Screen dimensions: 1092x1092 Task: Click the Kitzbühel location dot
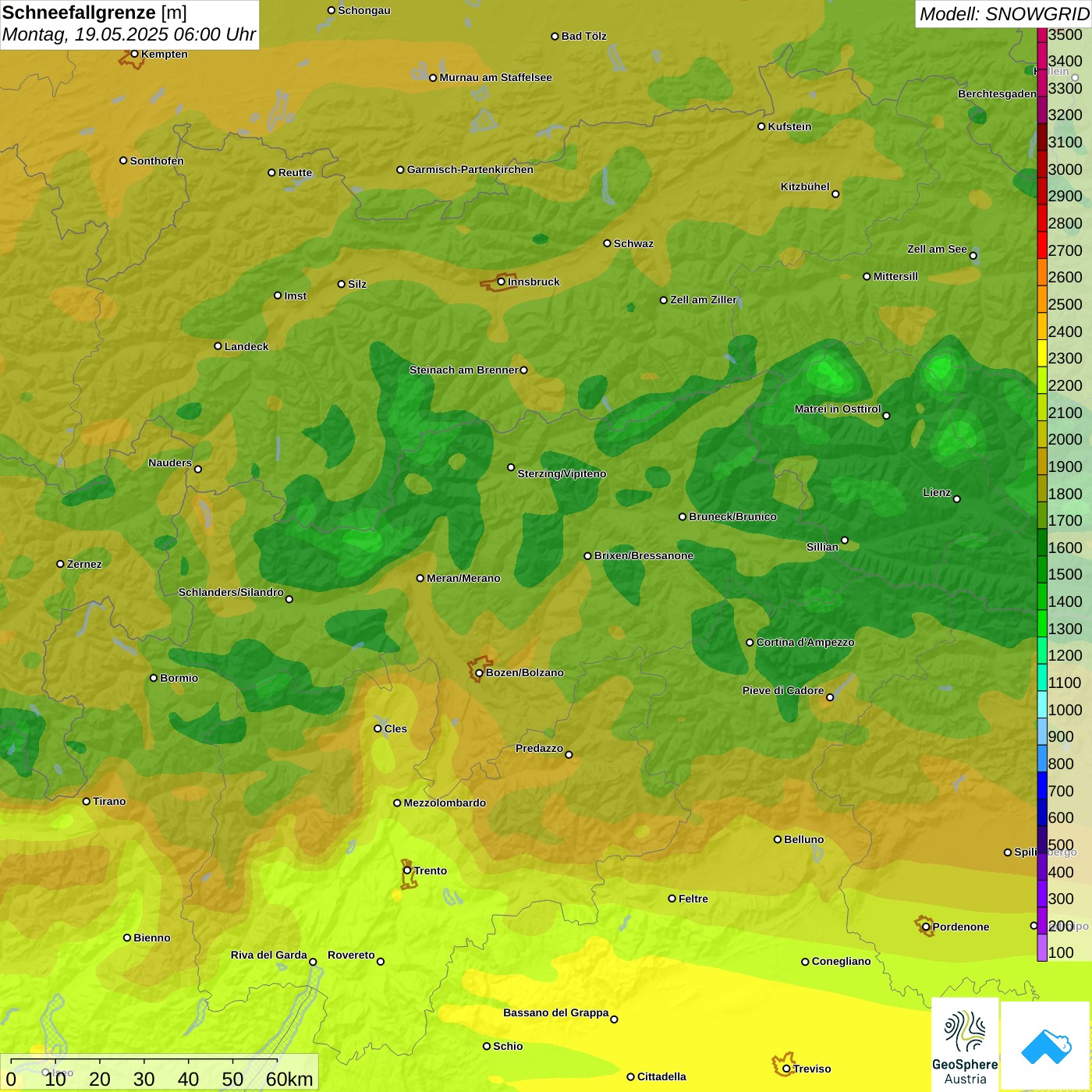(835, 193)
